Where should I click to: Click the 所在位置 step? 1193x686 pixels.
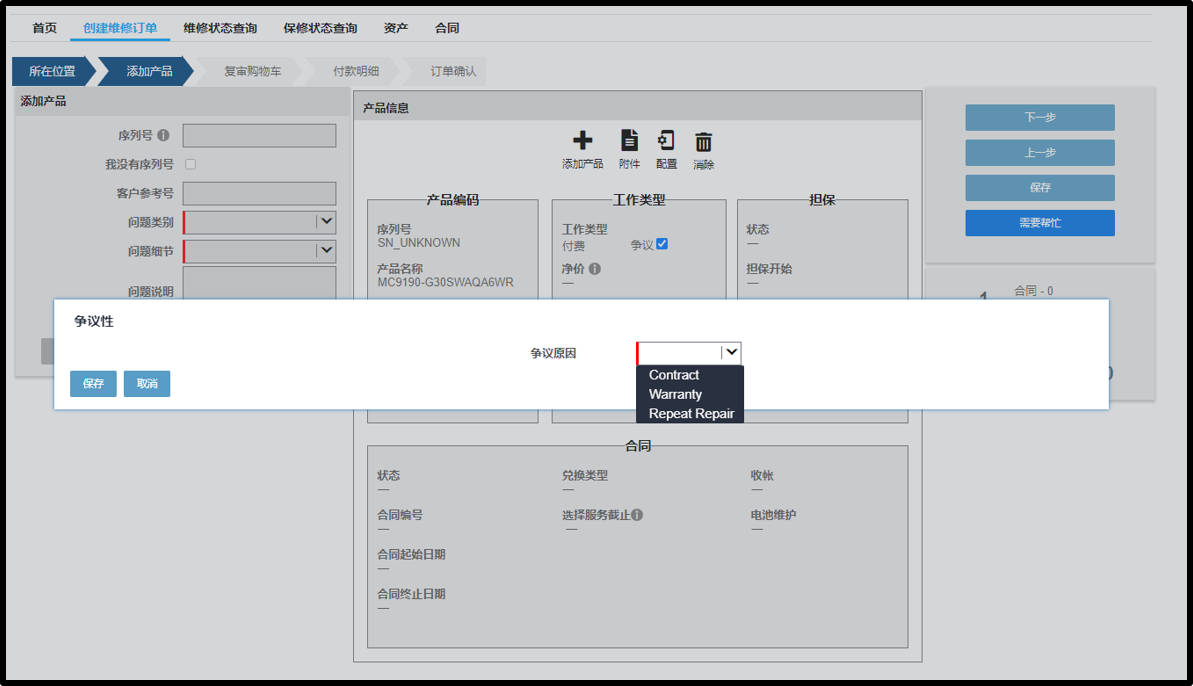click(52, 71)
